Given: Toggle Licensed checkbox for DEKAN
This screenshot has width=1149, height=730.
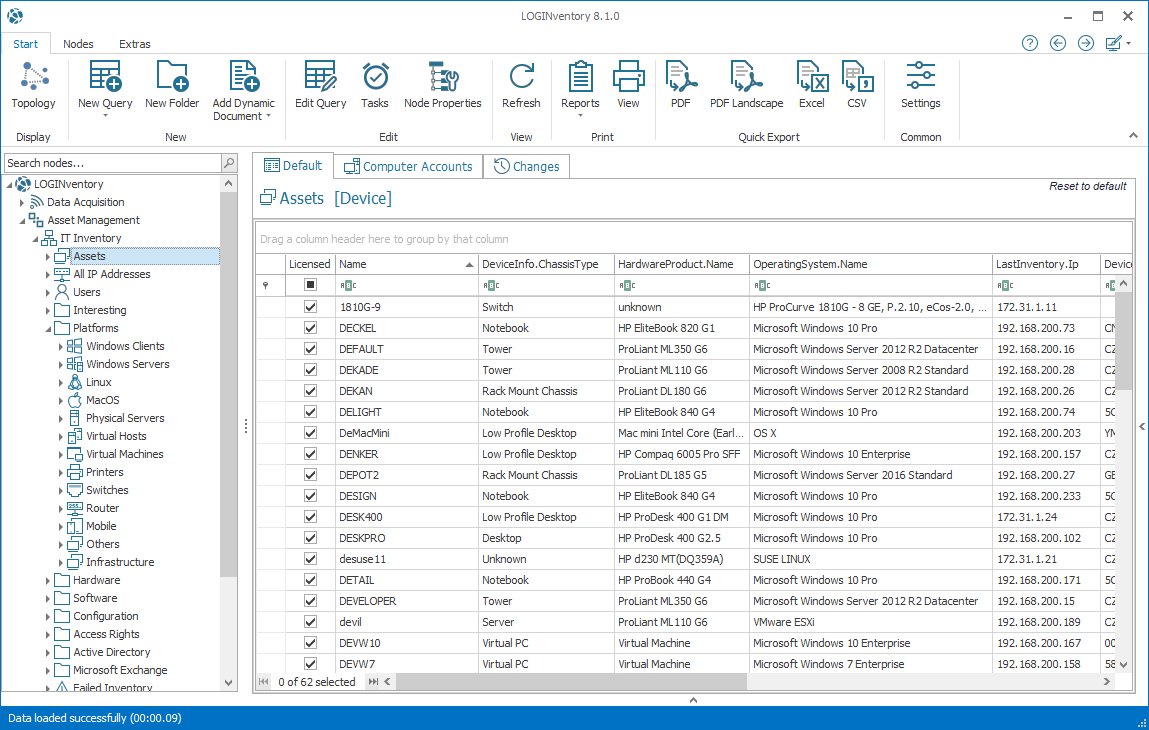Looking at the screenshot, I should click(x=311, y=391).
